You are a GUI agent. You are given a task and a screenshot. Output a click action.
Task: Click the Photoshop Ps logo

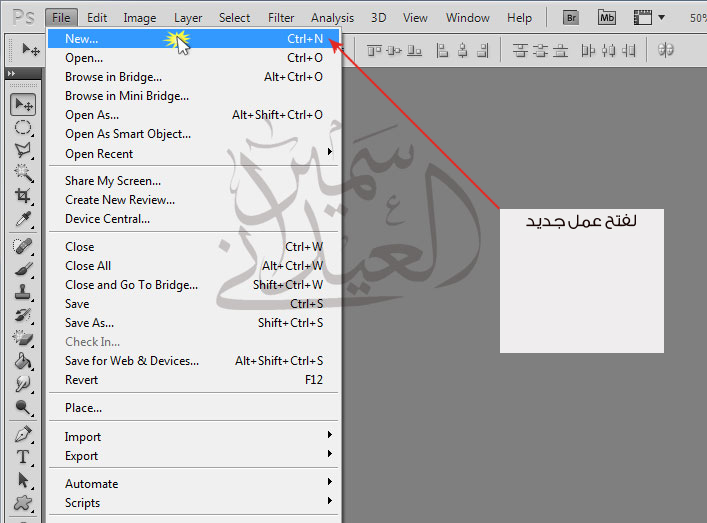pos(23,18)
